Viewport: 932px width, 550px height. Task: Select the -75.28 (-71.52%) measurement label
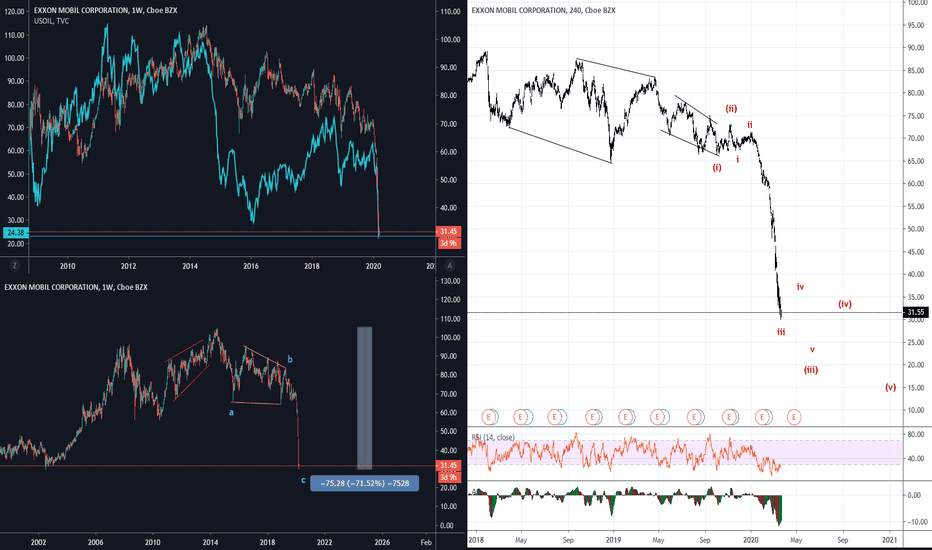(x=364, y=483)
